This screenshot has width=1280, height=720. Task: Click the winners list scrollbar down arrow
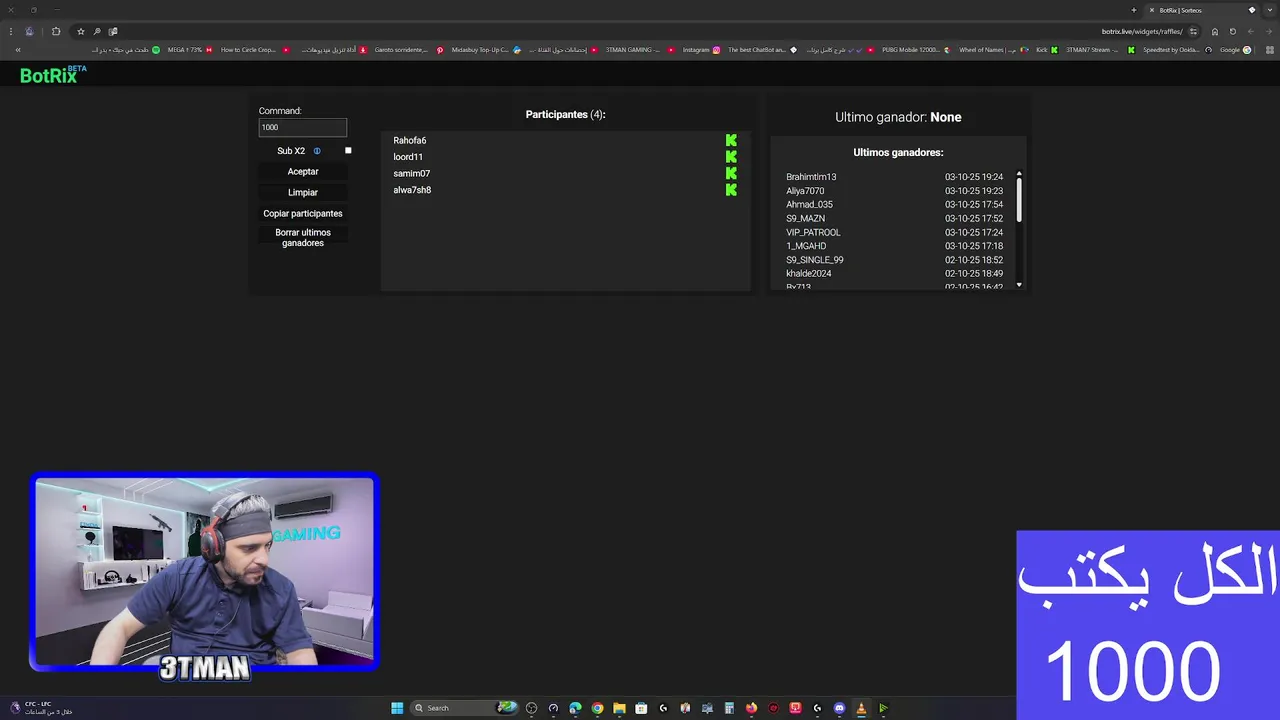tap(1019, 285)
